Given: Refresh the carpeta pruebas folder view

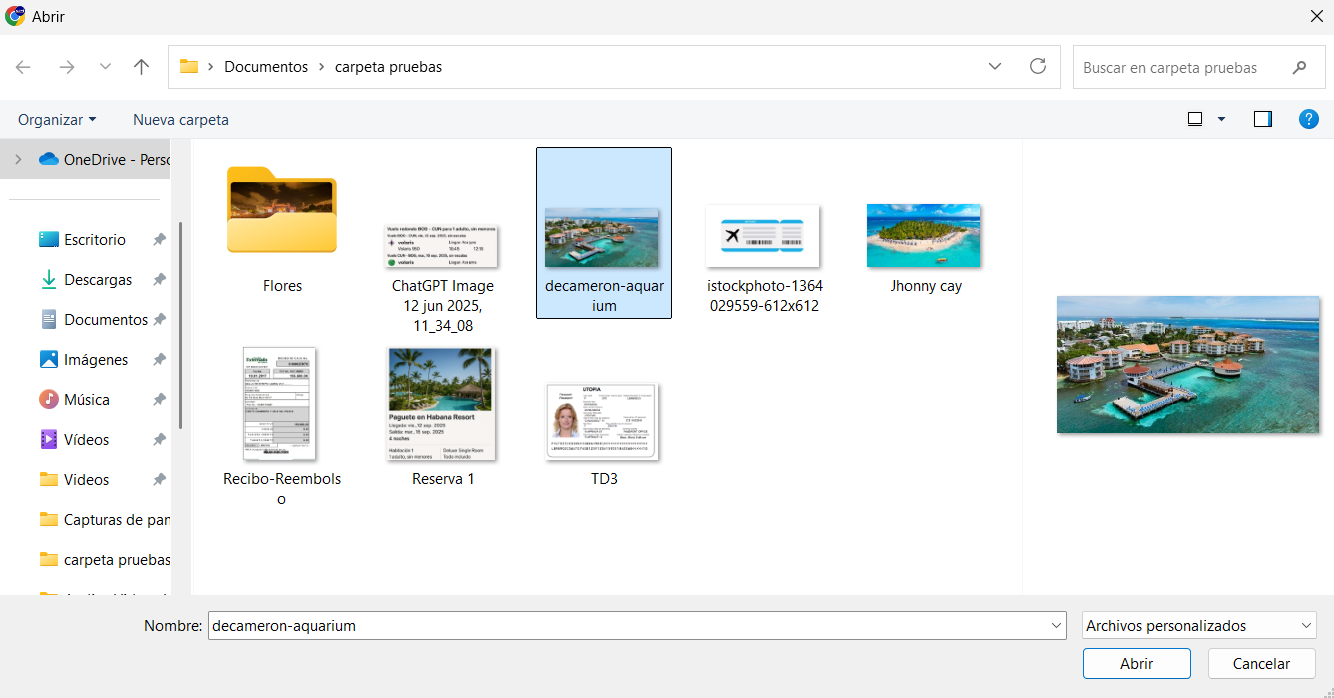Looking at the screenshot, I should [x=1038, y=67].
